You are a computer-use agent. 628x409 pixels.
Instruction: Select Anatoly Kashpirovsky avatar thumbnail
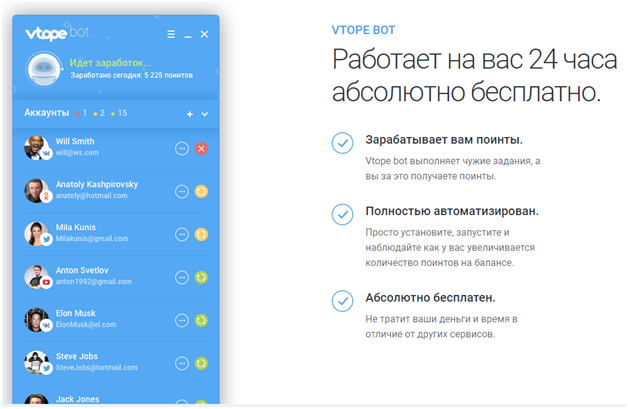37,190
